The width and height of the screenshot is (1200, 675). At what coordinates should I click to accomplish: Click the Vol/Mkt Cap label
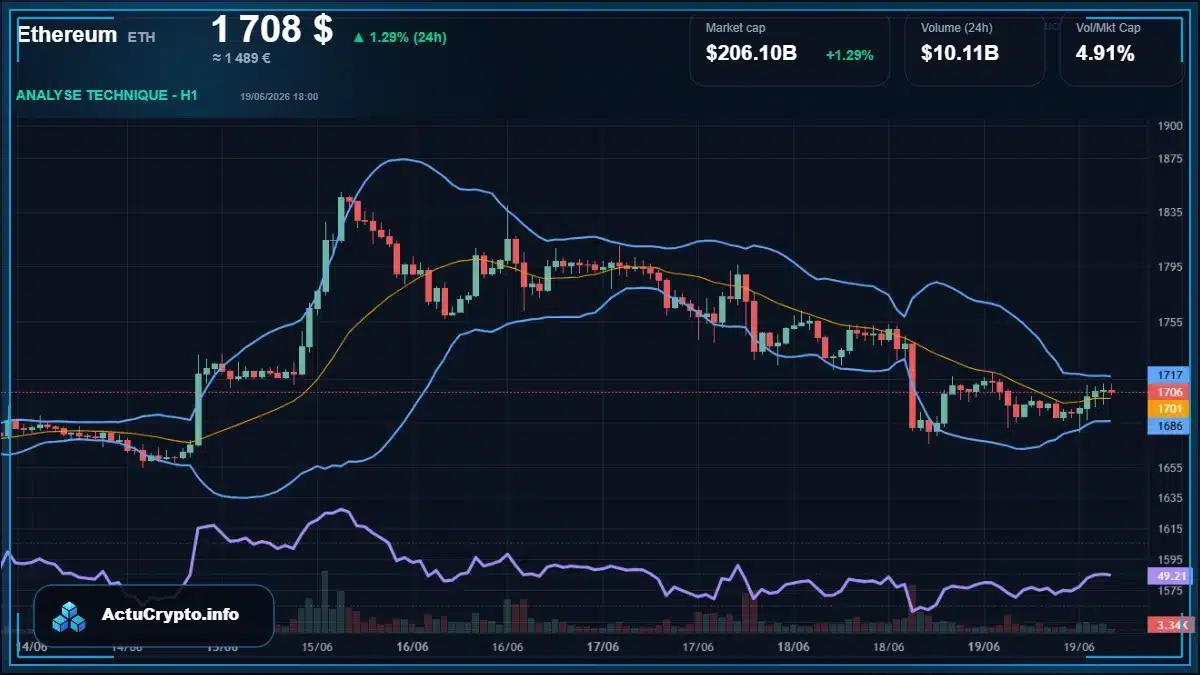tap(1108, 28)
